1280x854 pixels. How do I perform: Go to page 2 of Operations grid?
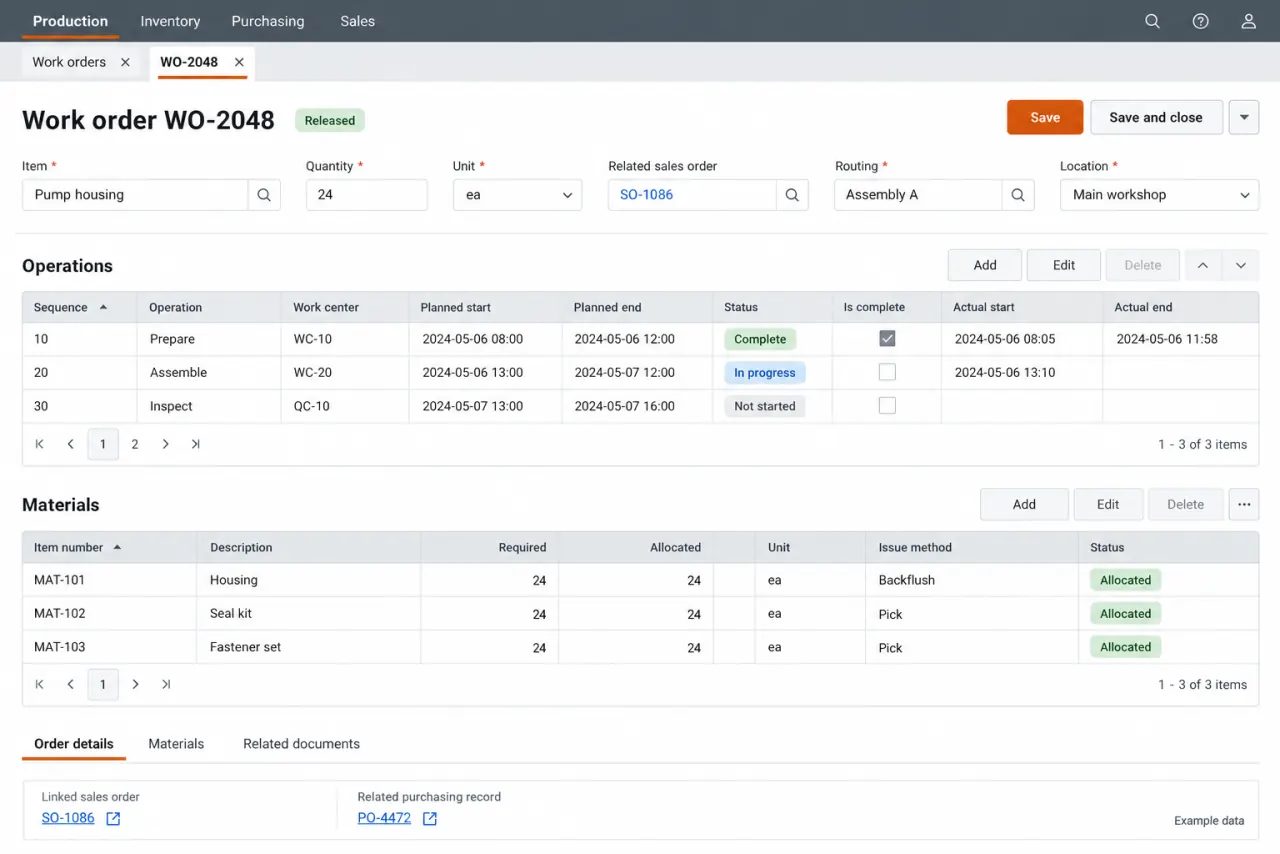(135, 444)
